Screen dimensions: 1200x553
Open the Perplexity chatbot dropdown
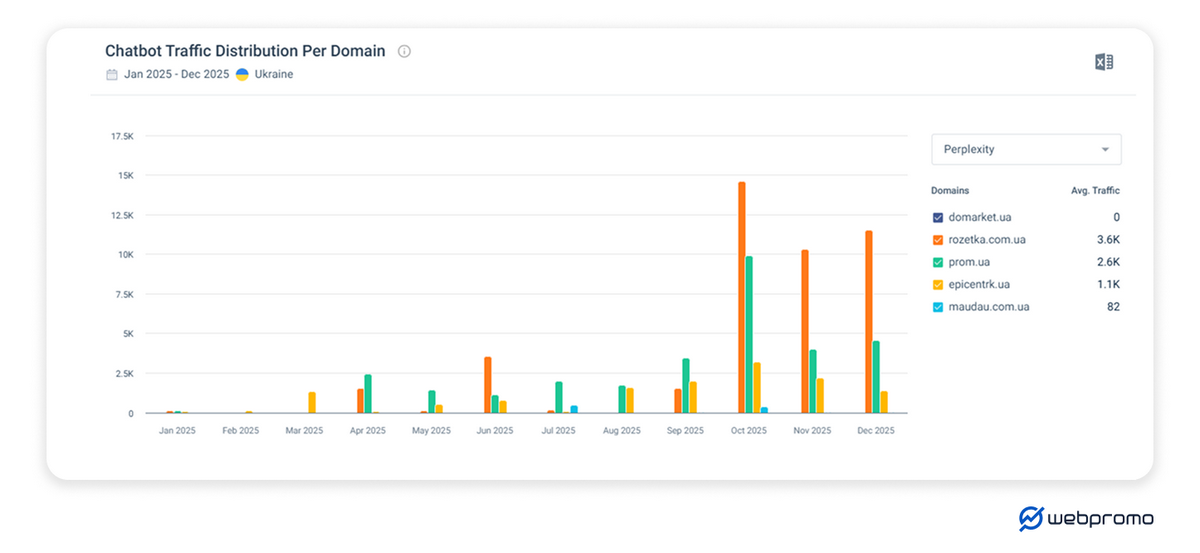click(1026, 149)
